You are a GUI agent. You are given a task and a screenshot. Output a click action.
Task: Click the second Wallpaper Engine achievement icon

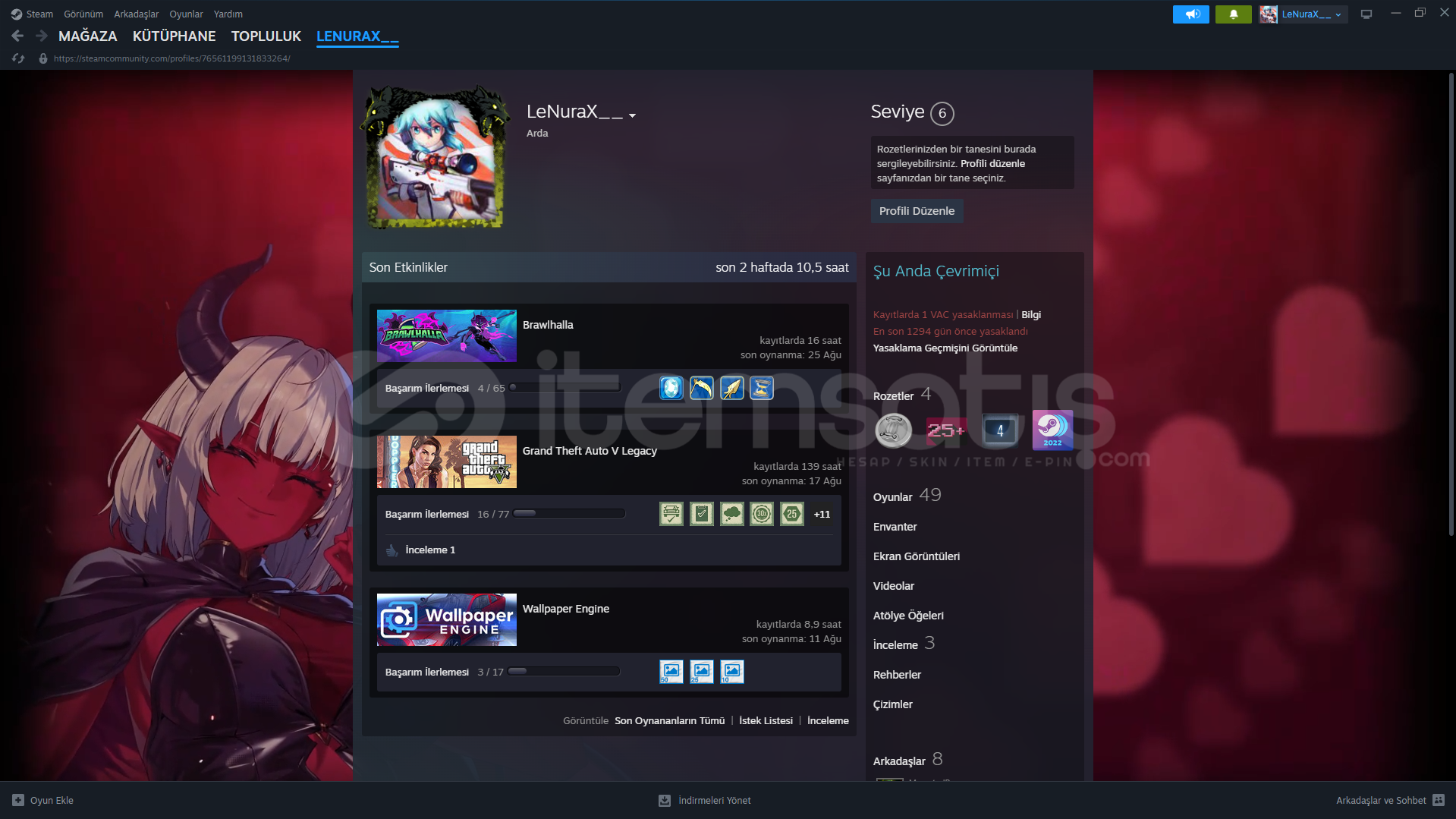[702, 672]
